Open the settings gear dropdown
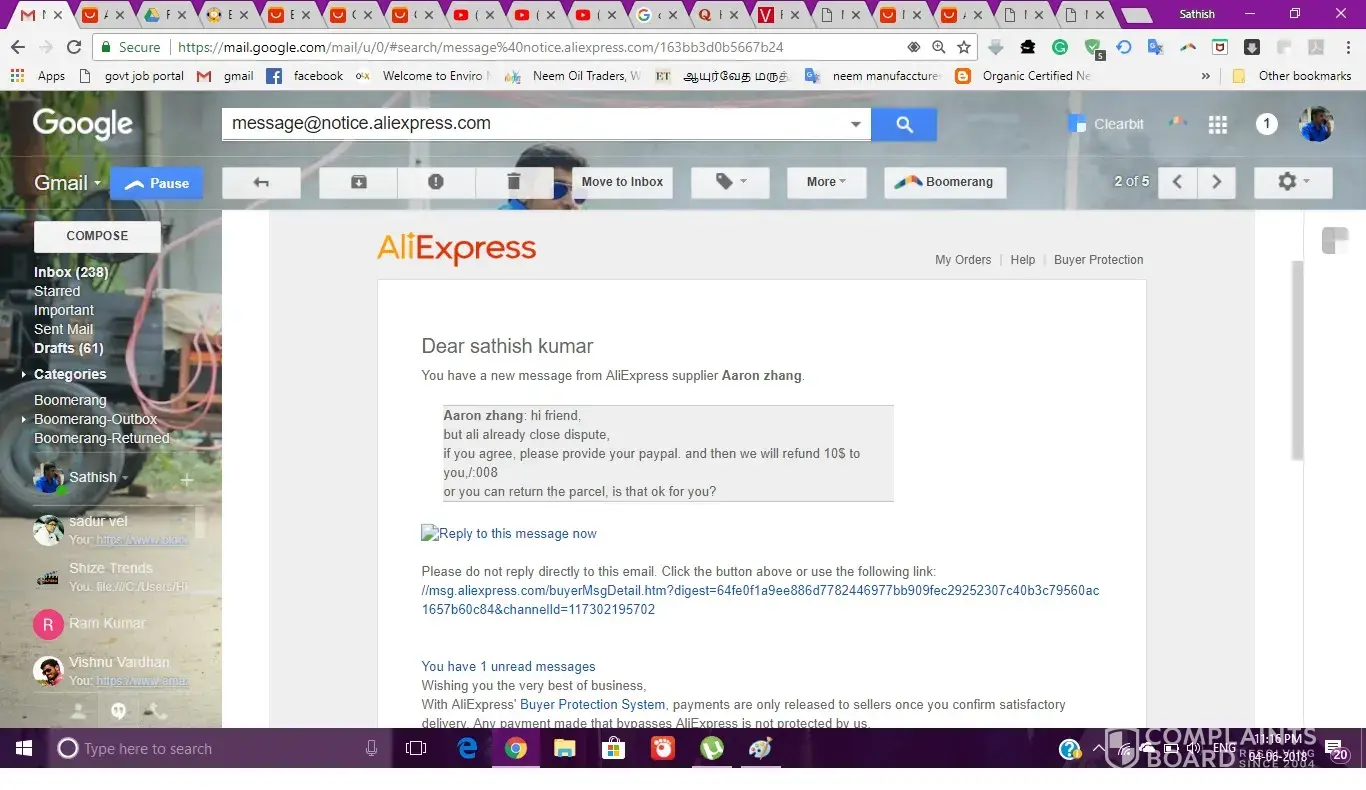 (x=1292, y=182)
